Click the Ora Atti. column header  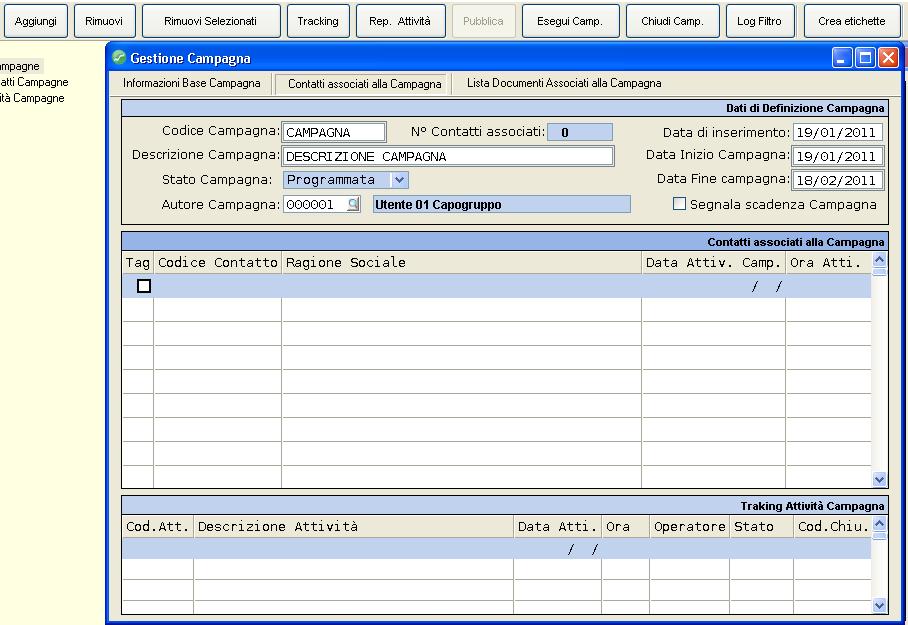click(x=829, y=262)
